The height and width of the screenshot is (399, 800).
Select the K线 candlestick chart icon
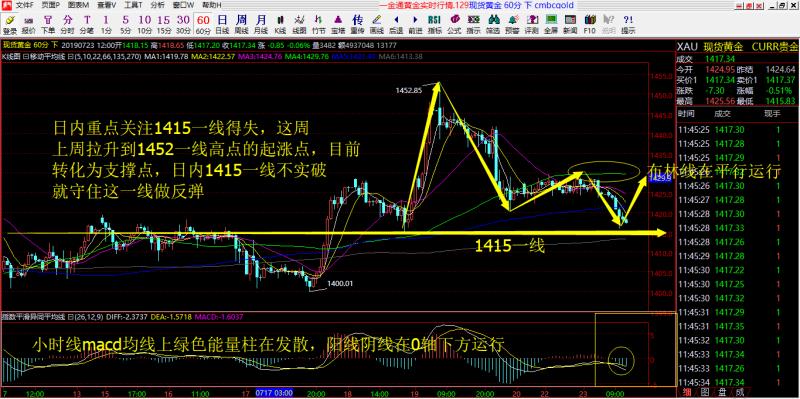(280, 24)
